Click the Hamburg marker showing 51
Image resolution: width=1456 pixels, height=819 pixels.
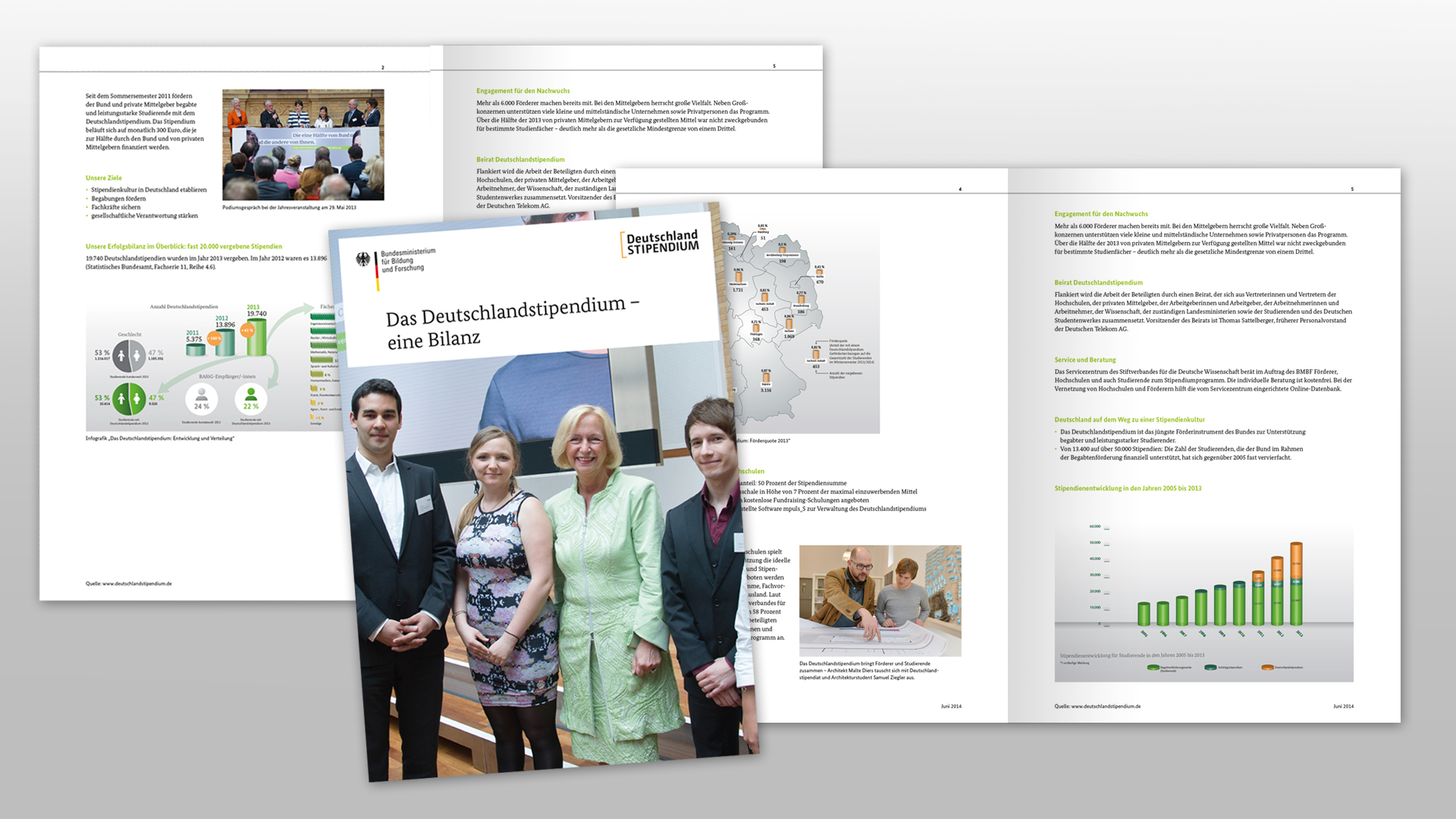pos(763,232)
